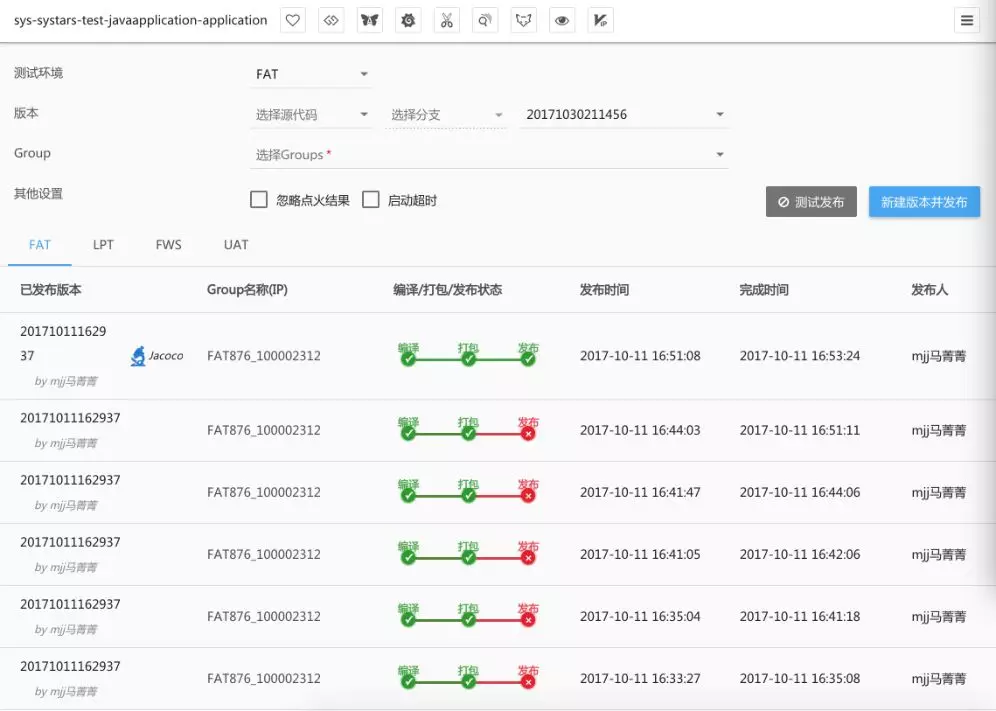The height and width of the screenshot is (711, 996).
Task: Click the 测试发布 button
Action: click(x=811, y=202)
